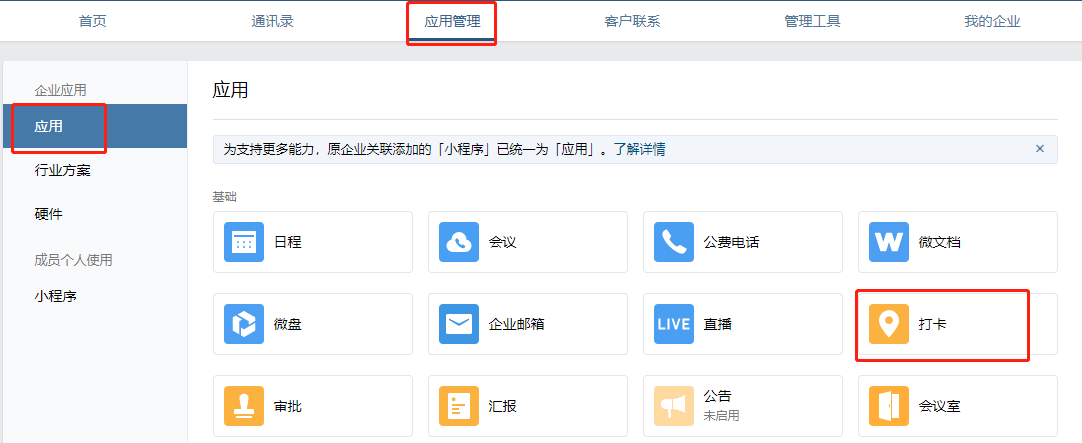Screen dimensions: 1082x443
Task: Open the 公告 megaphone icon
Action: (674, 406)
